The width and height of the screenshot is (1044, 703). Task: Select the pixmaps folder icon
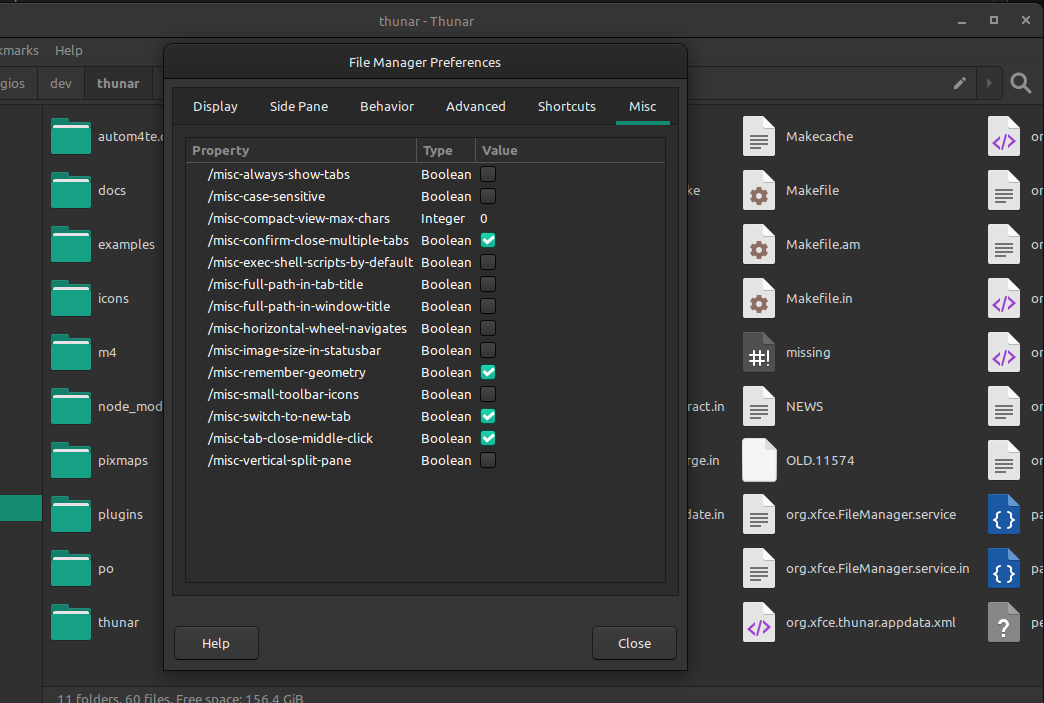[x=71, y=459]
